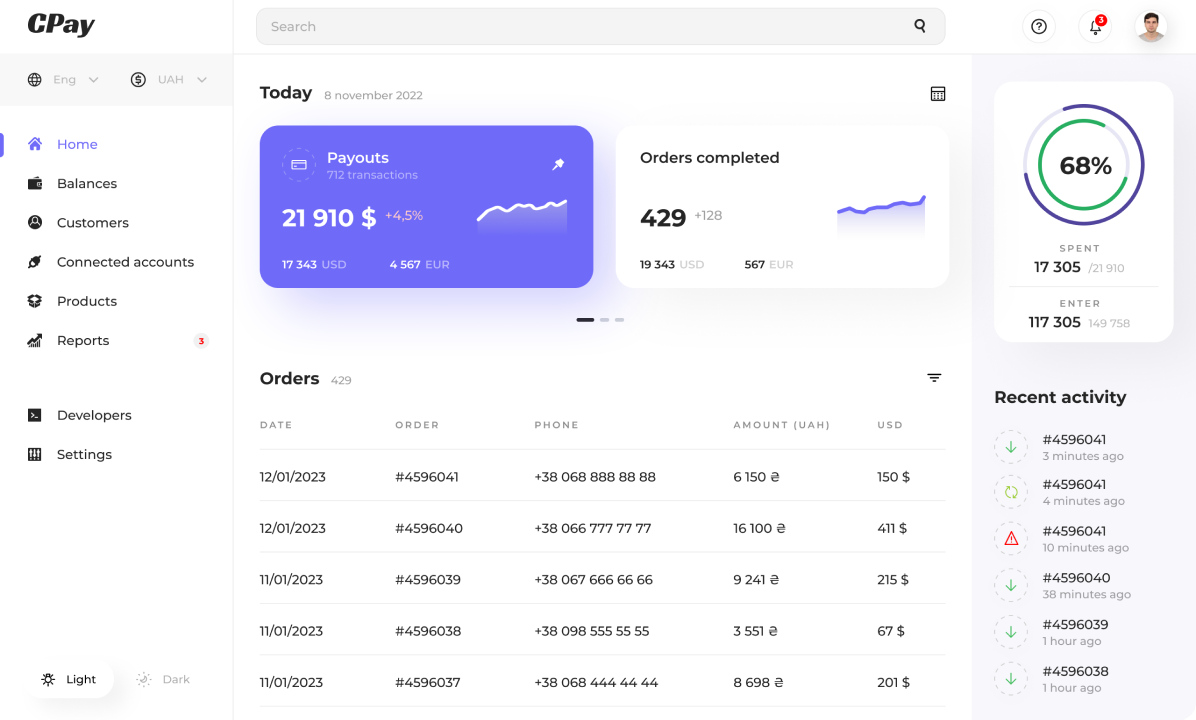Click the Payouts 21 910 $ amount
Screen dimensions: 1196x720
329,217
